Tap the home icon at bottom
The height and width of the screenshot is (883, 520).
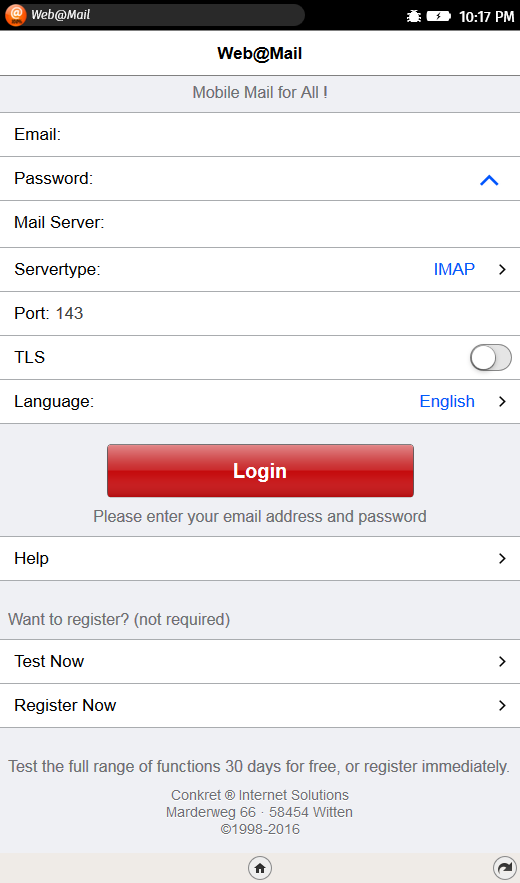[260, 868]
